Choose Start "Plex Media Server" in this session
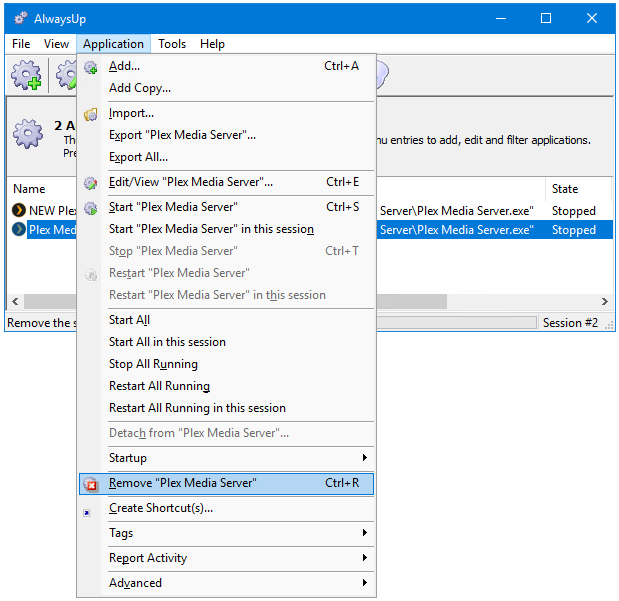Viewport: 619px width, 601px height. pyautogui.click(x=226, y=229)
